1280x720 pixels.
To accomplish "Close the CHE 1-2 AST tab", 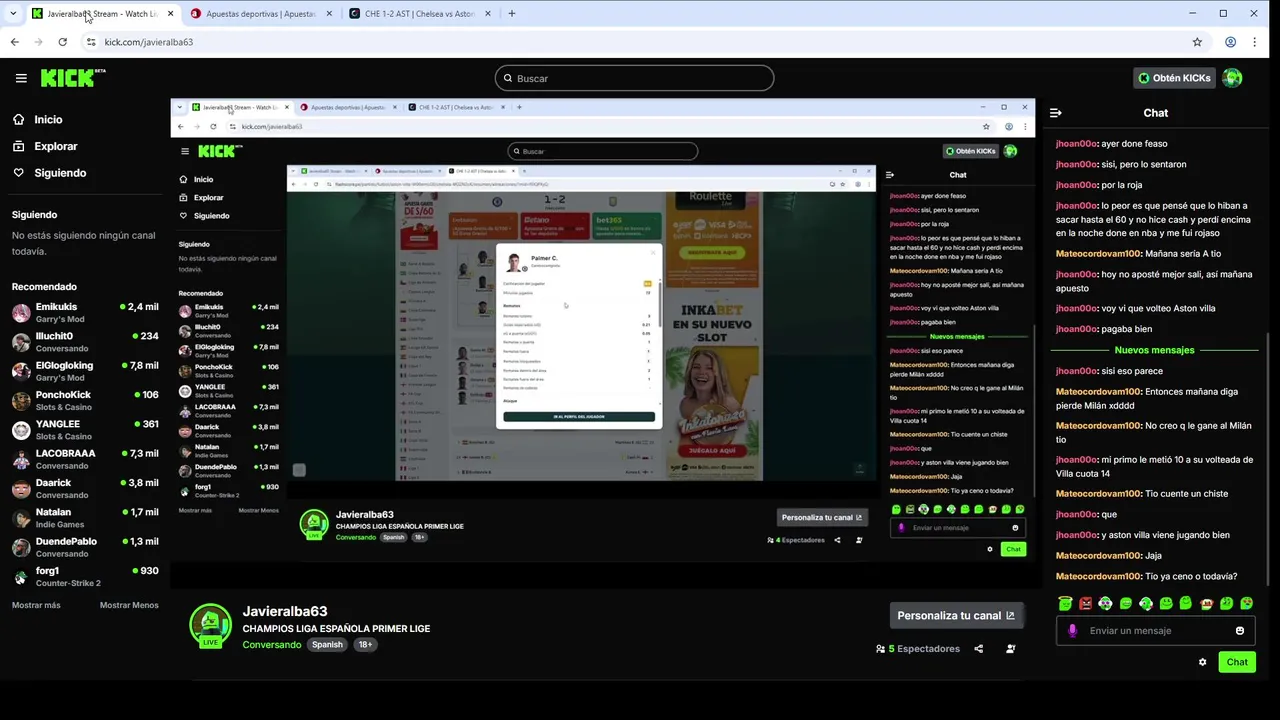I will 488,14.
